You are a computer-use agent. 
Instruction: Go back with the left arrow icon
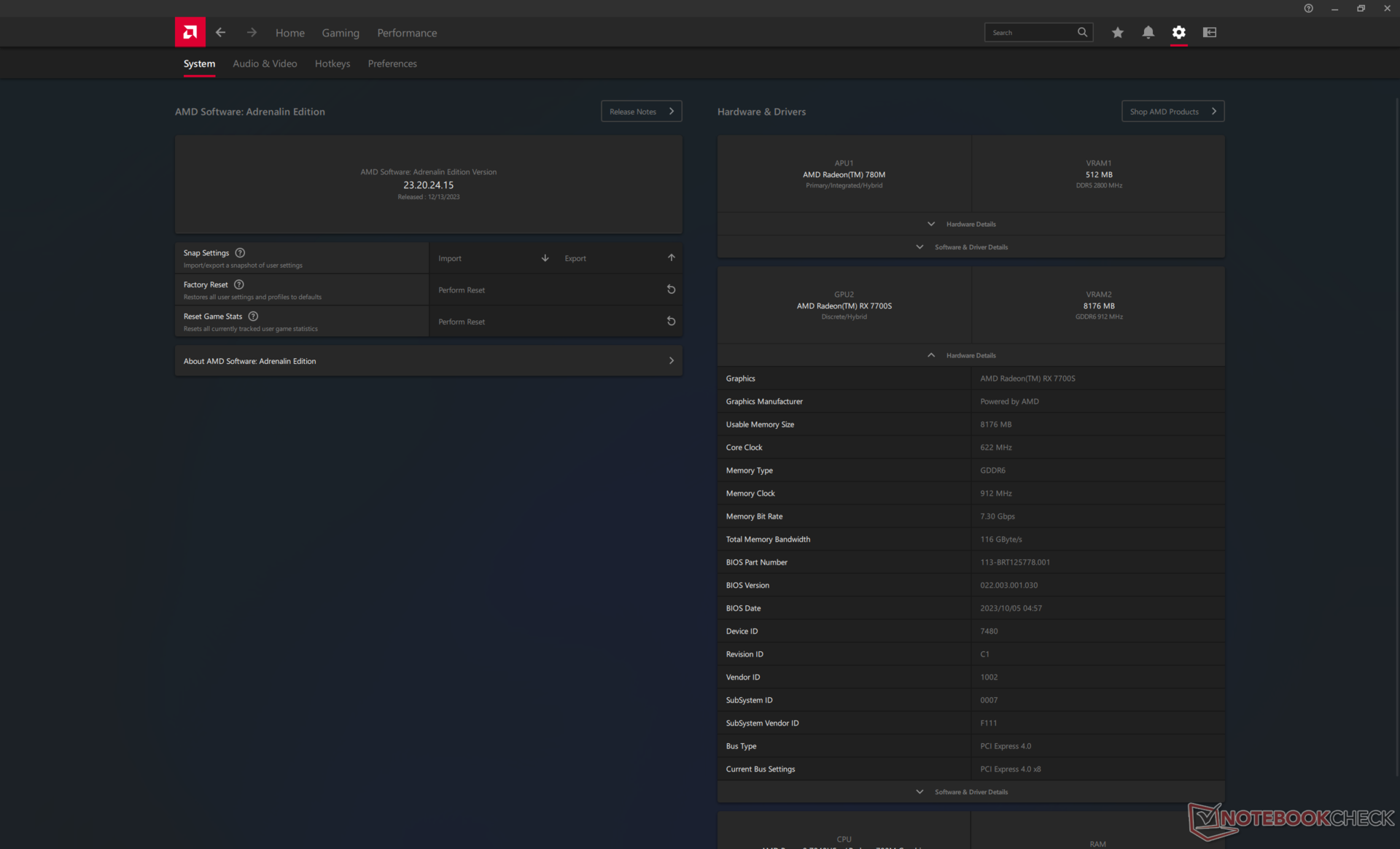(220, 32)
